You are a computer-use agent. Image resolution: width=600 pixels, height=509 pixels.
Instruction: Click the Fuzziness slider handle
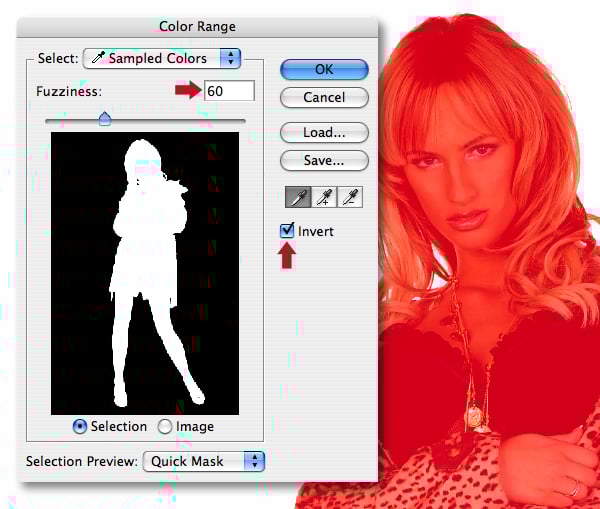point(105,119)
